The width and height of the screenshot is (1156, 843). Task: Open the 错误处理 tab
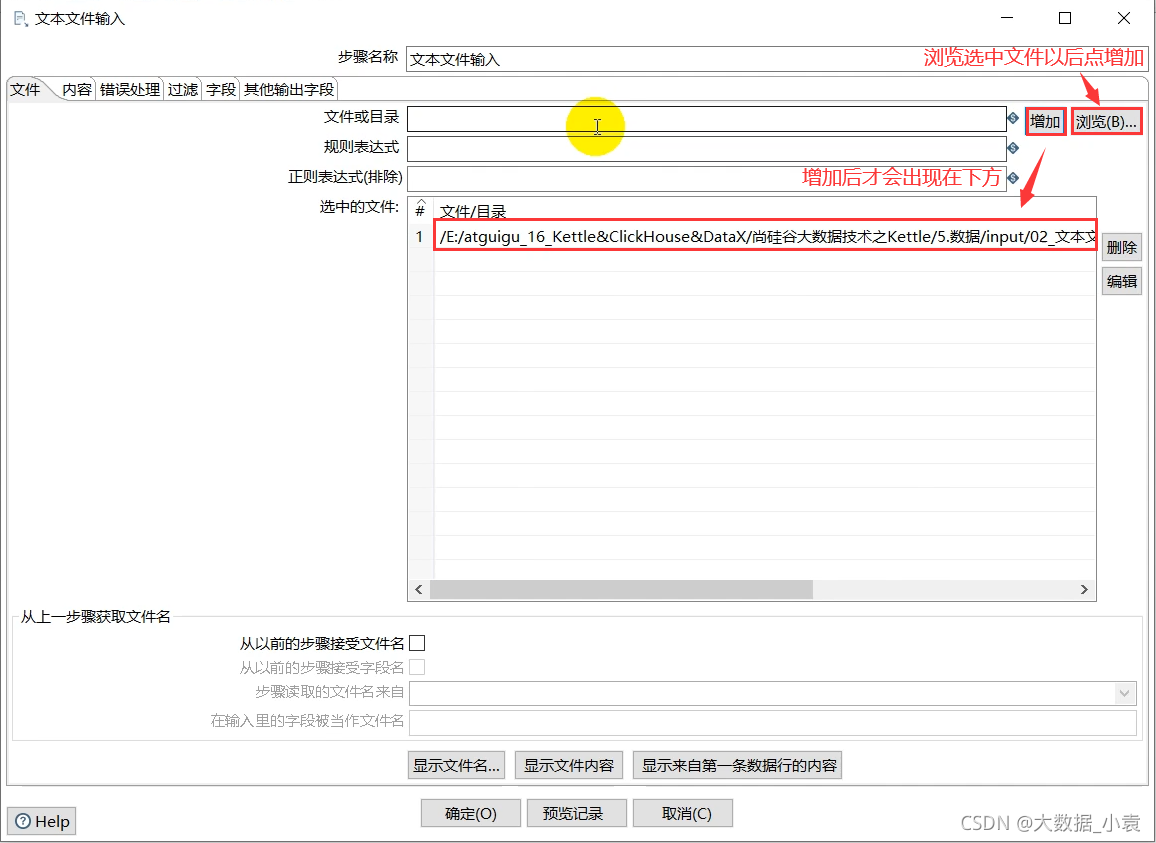point(130,90)
